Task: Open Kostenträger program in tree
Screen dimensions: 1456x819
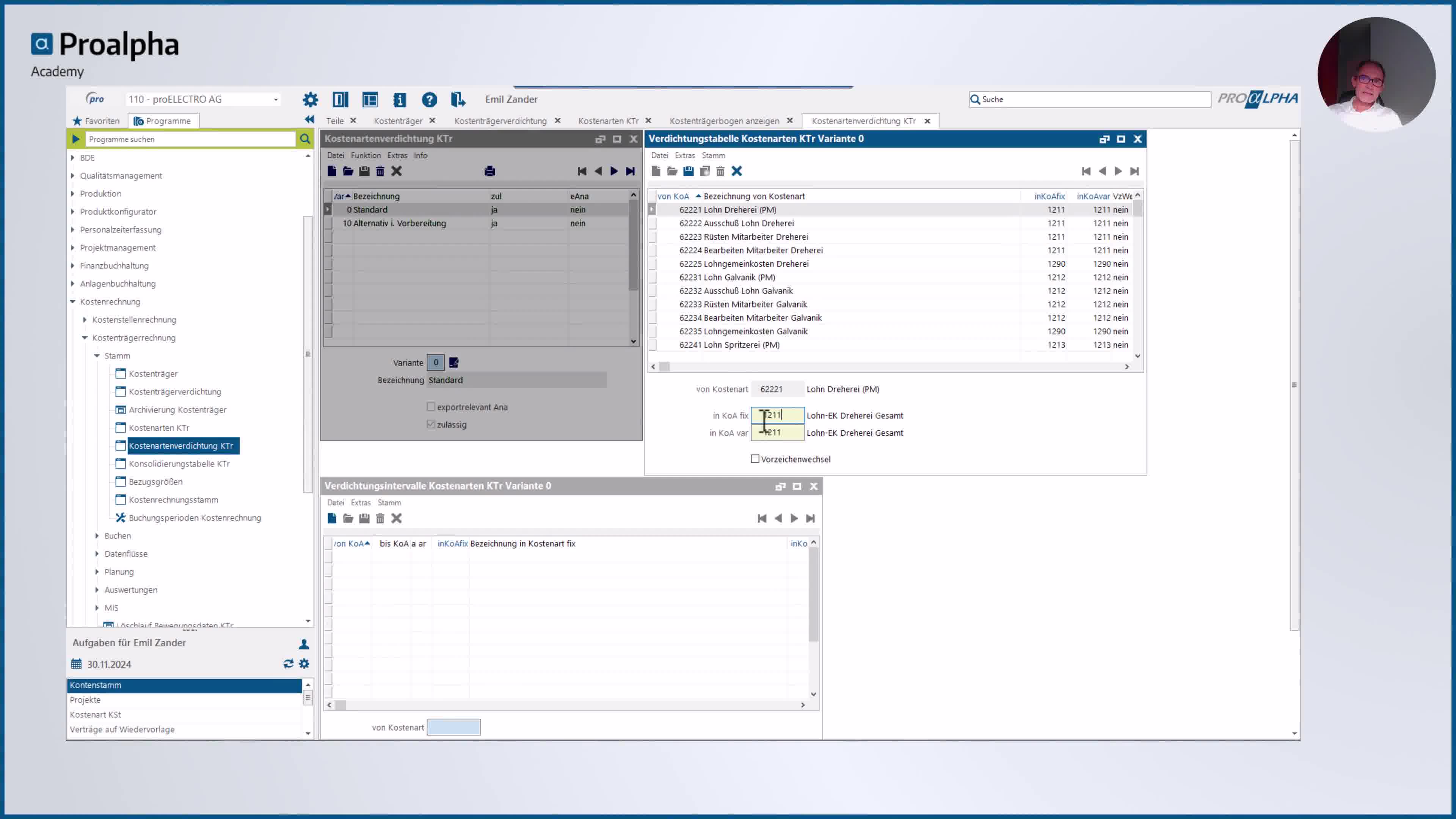Action: tap(153, 373)
